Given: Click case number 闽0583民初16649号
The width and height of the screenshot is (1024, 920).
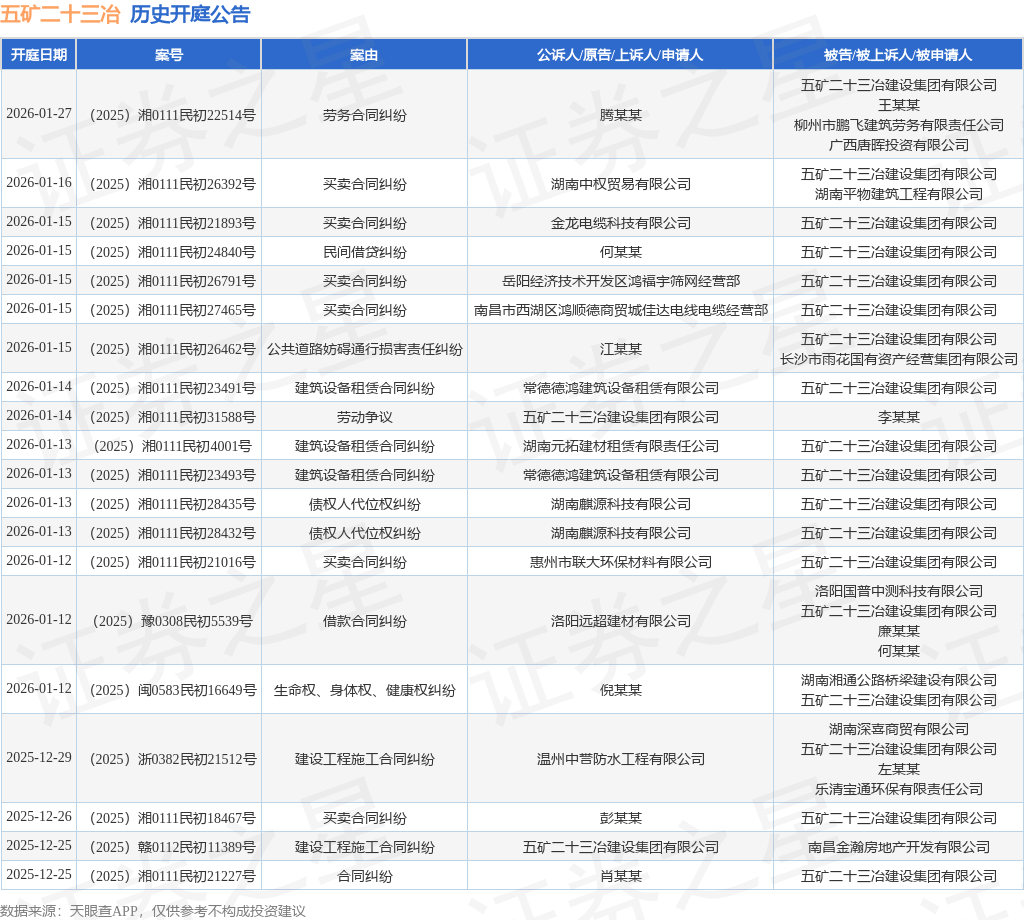Looking at the screenshot, I should tap(172, 690).
